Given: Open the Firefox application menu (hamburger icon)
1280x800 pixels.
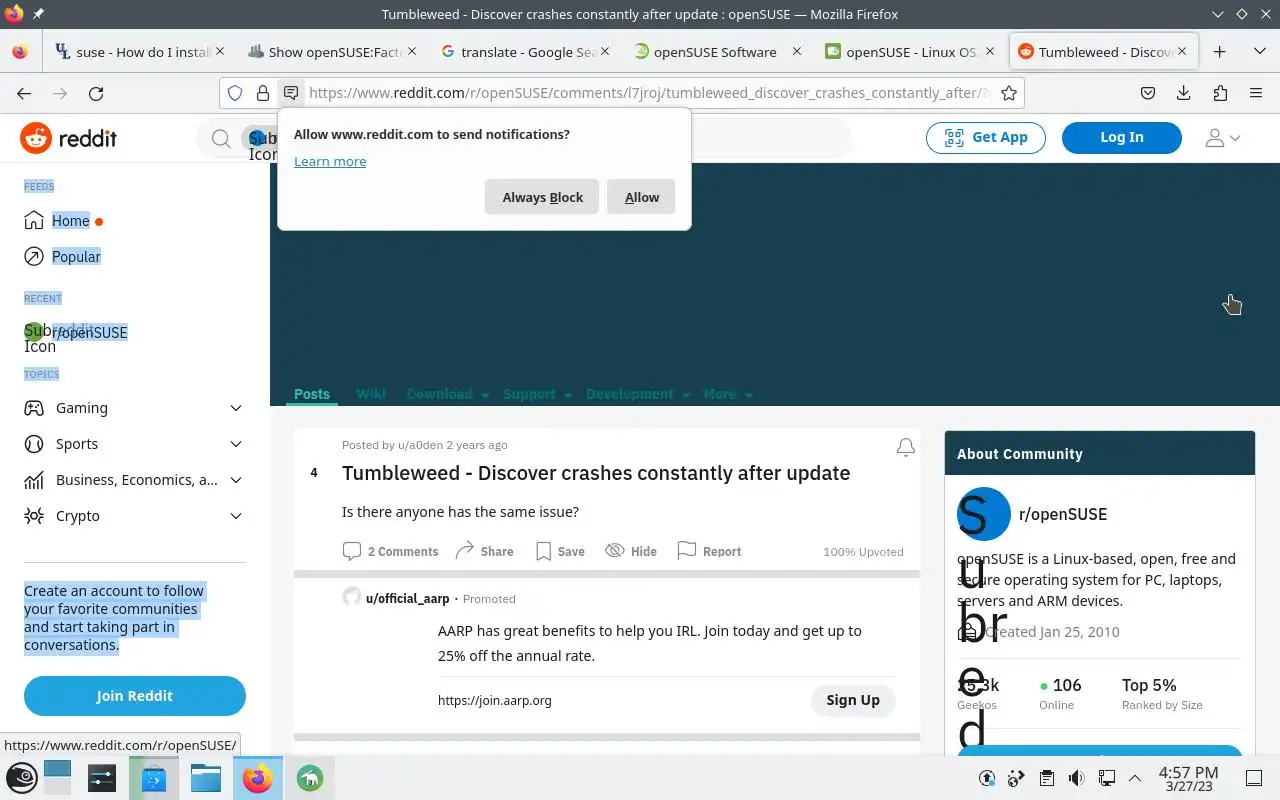Looking at the screenshot, I should pyautogui.click(x=1256, y=93).
